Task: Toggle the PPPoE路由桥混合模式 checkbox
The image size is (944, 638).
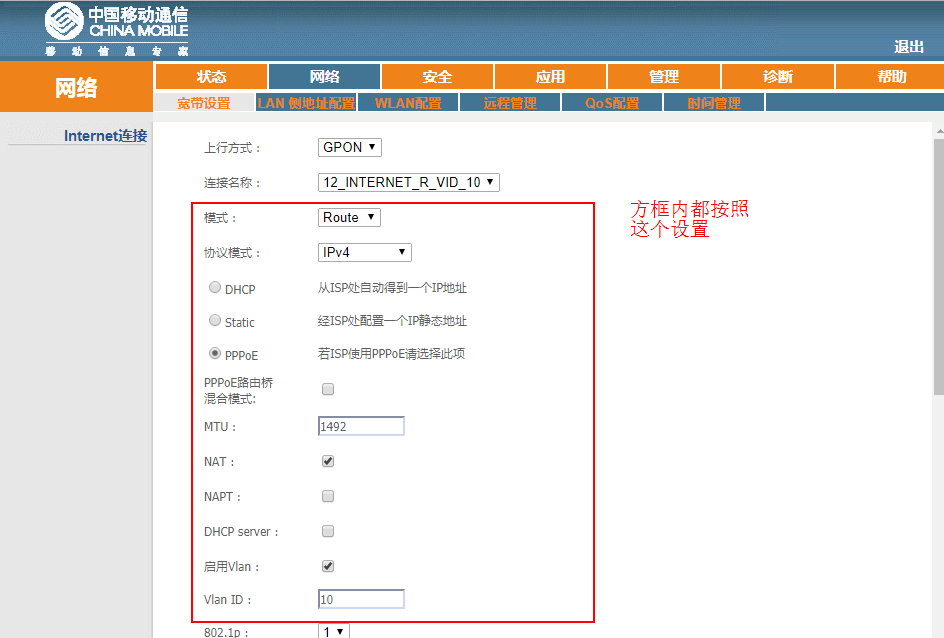Action: (328, 389)
